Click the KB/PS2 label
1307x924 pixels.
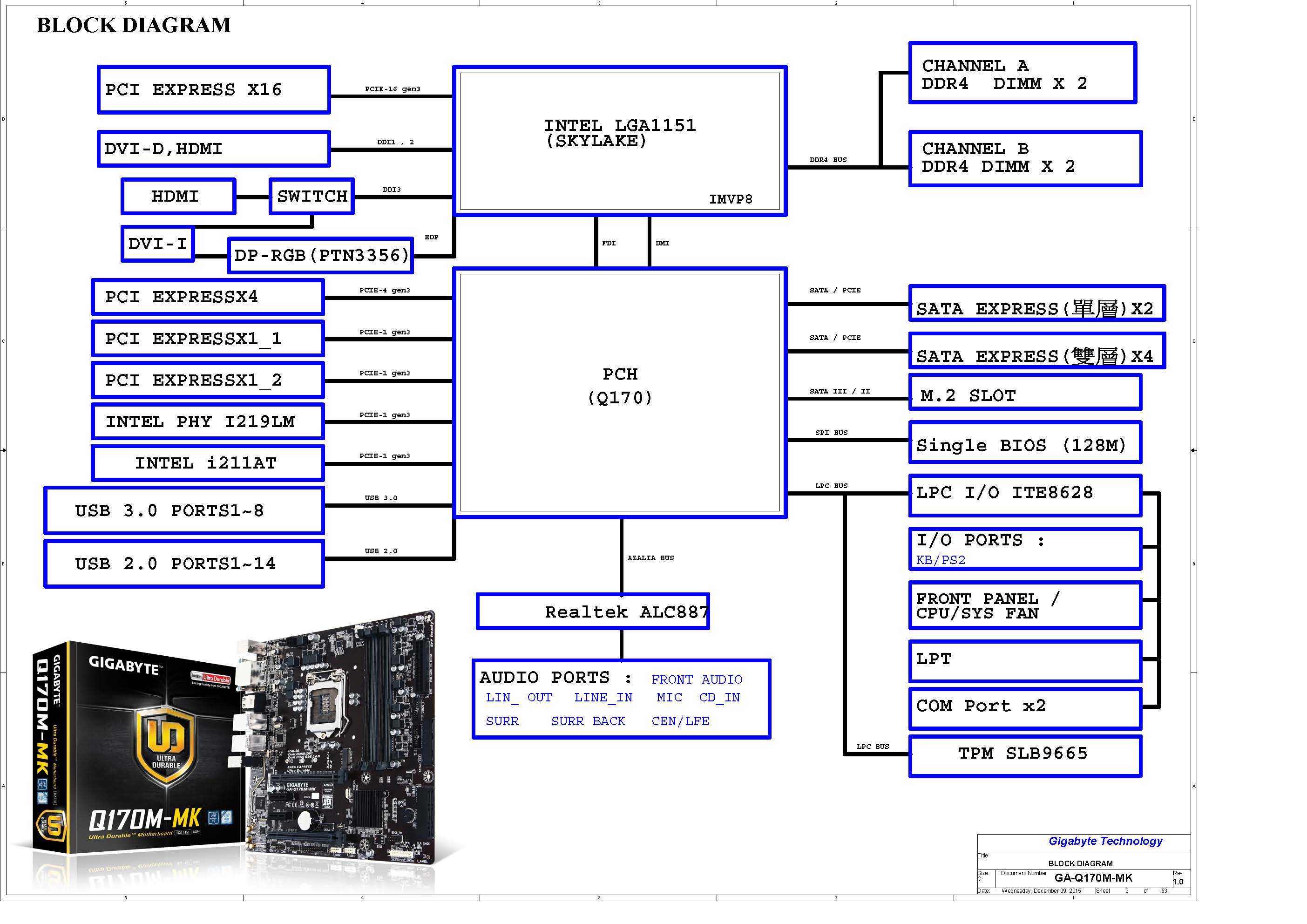(941, 560)
